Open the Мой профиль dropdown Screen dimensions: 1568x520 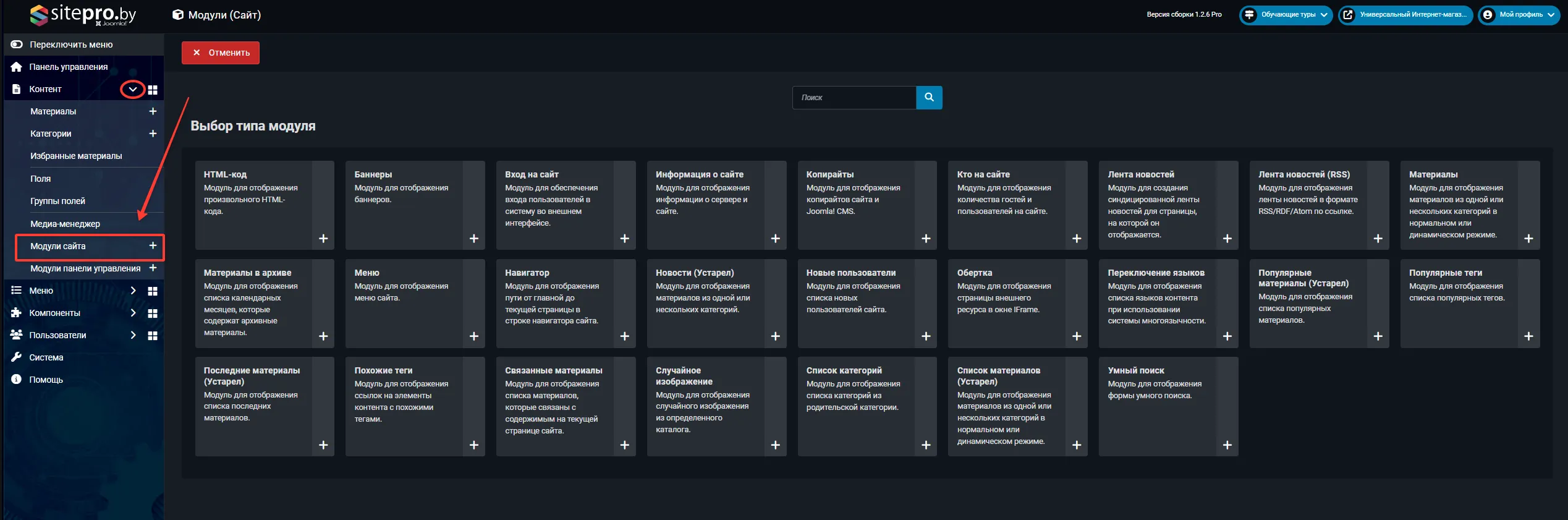pyautogui.click(x=1520, y=15)
